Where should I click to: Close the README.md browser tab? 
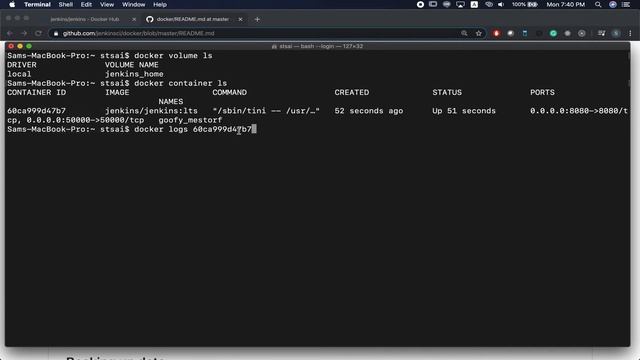[x=240, y=19]
